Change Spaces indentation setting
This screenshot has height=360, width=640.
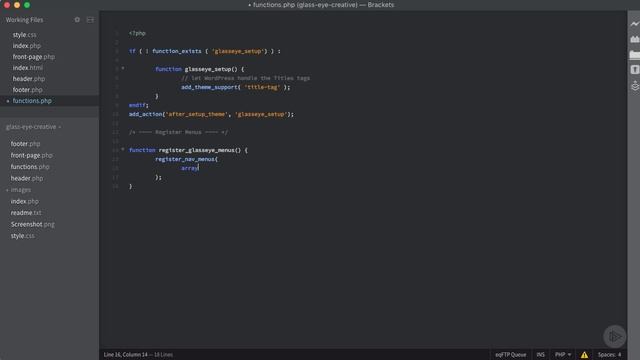609,355
